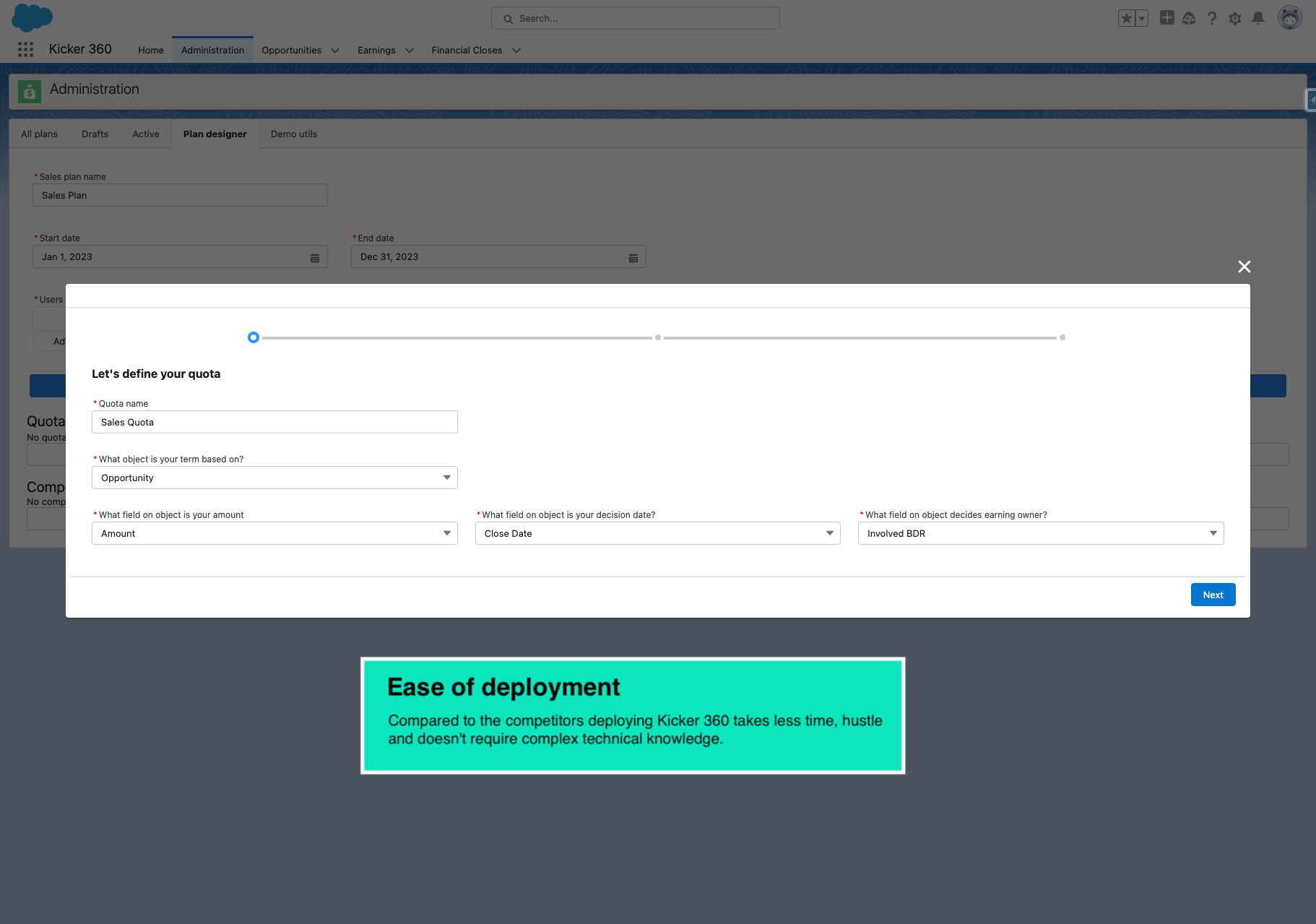The image size is (1316, 924).
Task: Open the Help question mark icon
Action: (1212, 18)
